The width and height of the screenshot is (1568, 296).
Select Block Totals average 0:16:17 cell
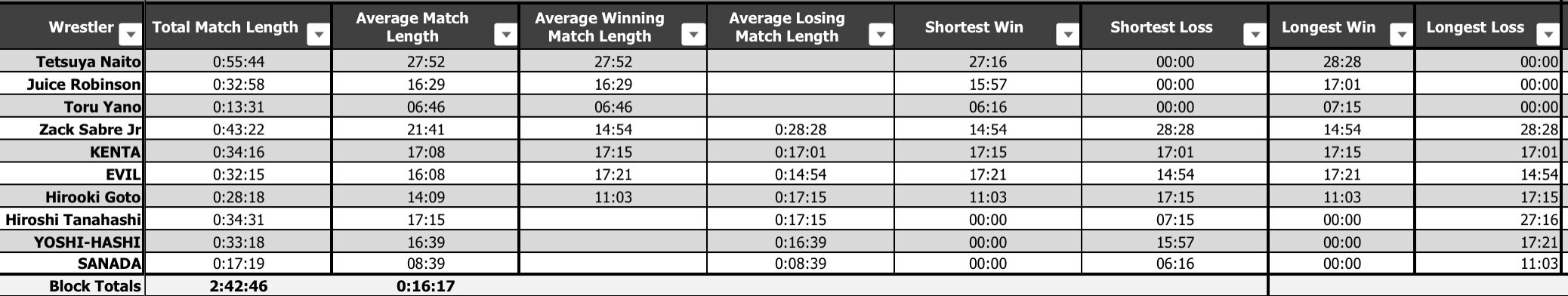click(425, 286)
